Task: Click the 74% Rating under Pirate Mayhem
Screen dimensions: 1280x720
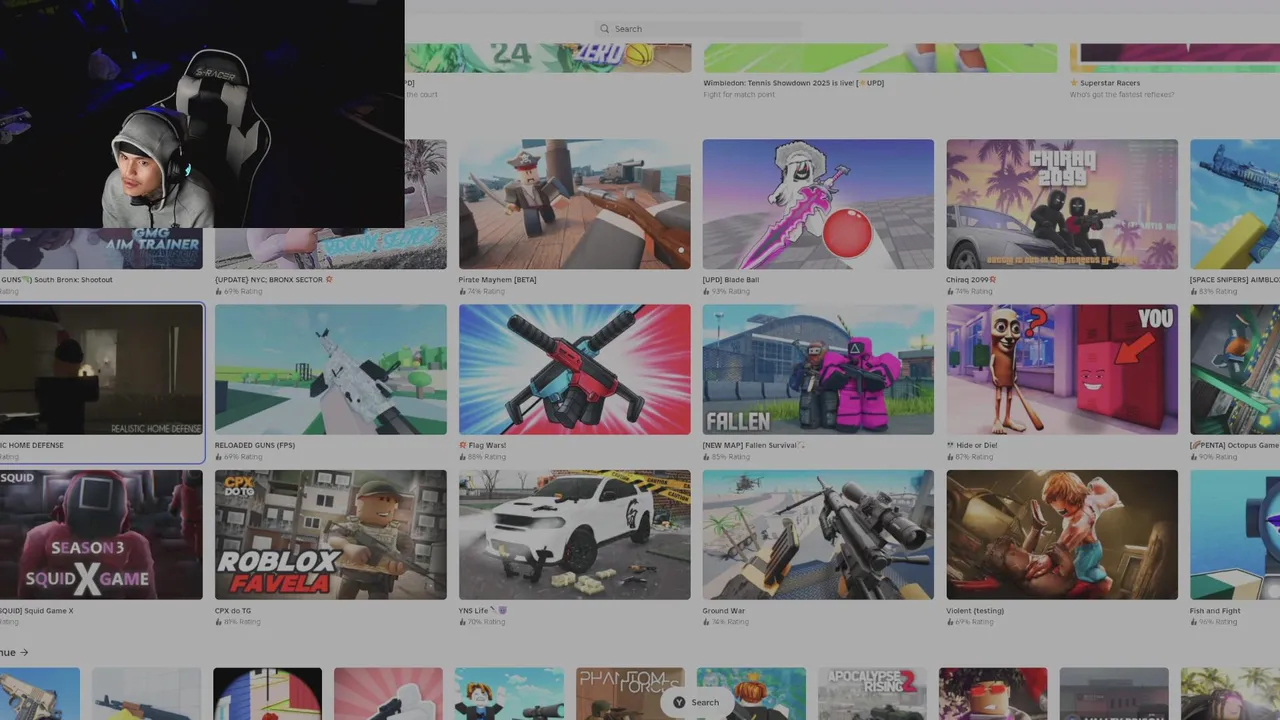Action: point(487,292)
